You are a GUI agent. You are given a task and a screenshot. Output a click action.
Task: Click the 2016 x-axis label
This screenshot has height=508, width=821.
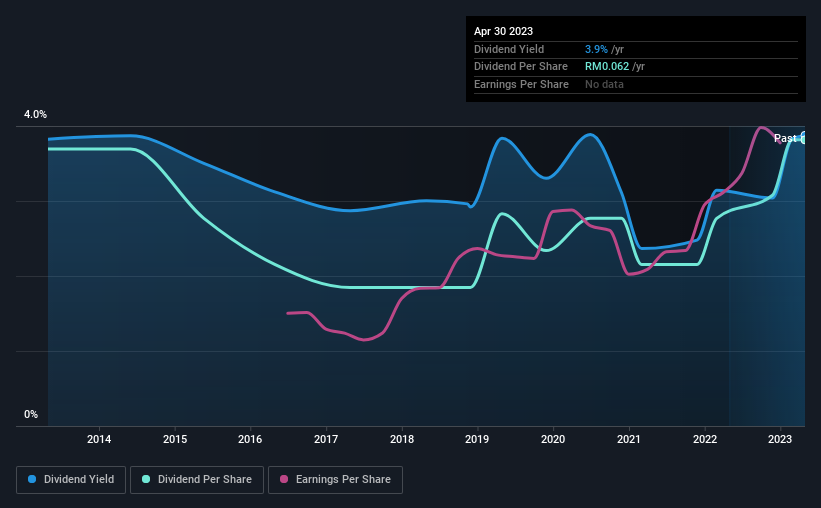250,439
